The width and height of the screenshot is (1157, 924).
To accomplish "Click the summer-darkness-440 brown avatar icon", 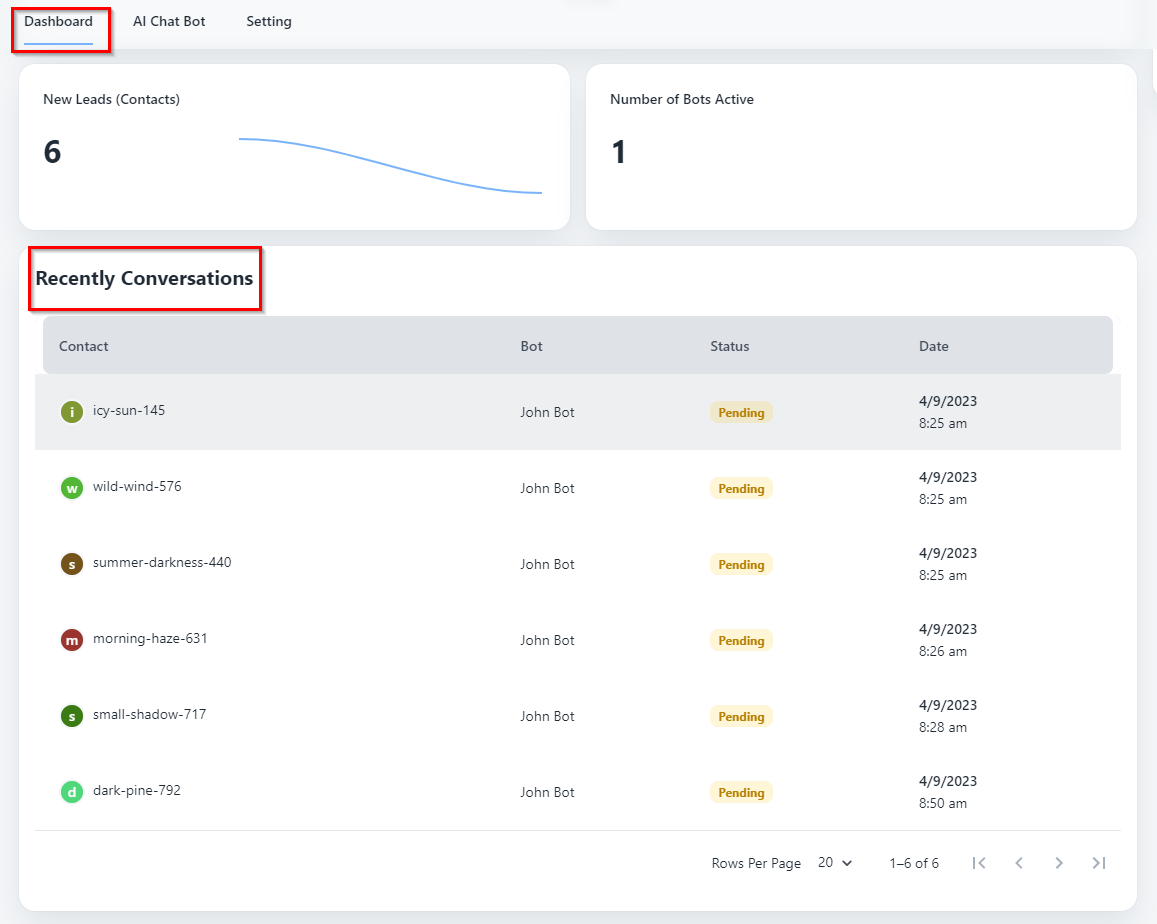I will coord(71,564).
